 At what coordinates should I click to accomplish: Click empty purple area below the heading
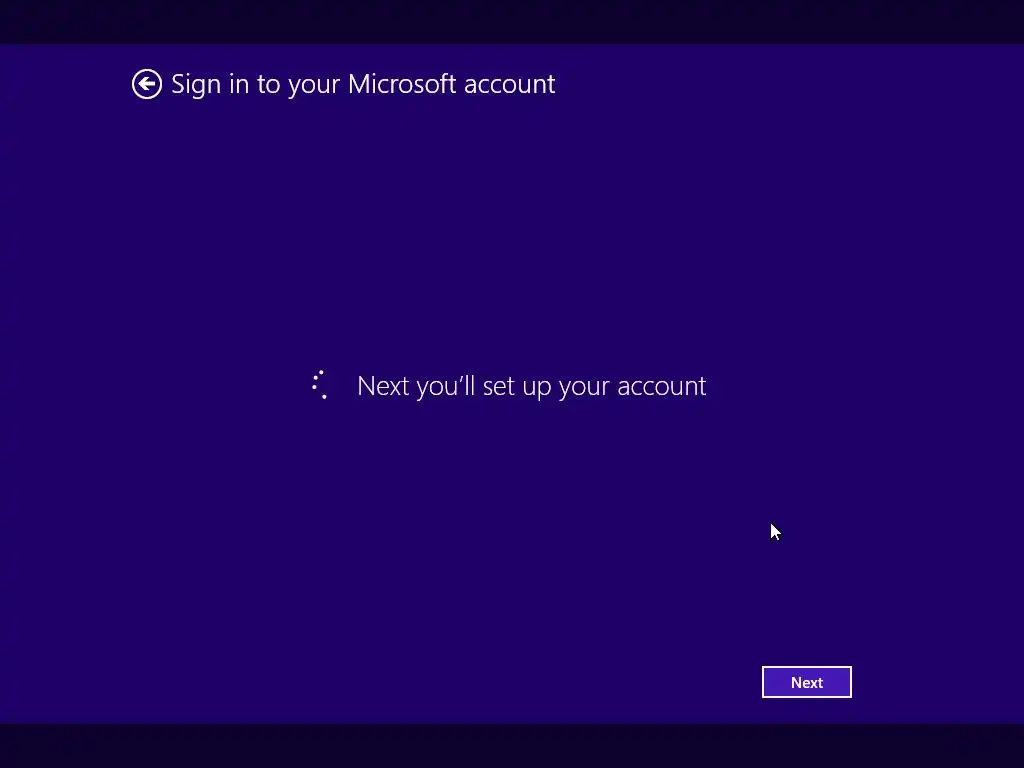click(512, 229)
